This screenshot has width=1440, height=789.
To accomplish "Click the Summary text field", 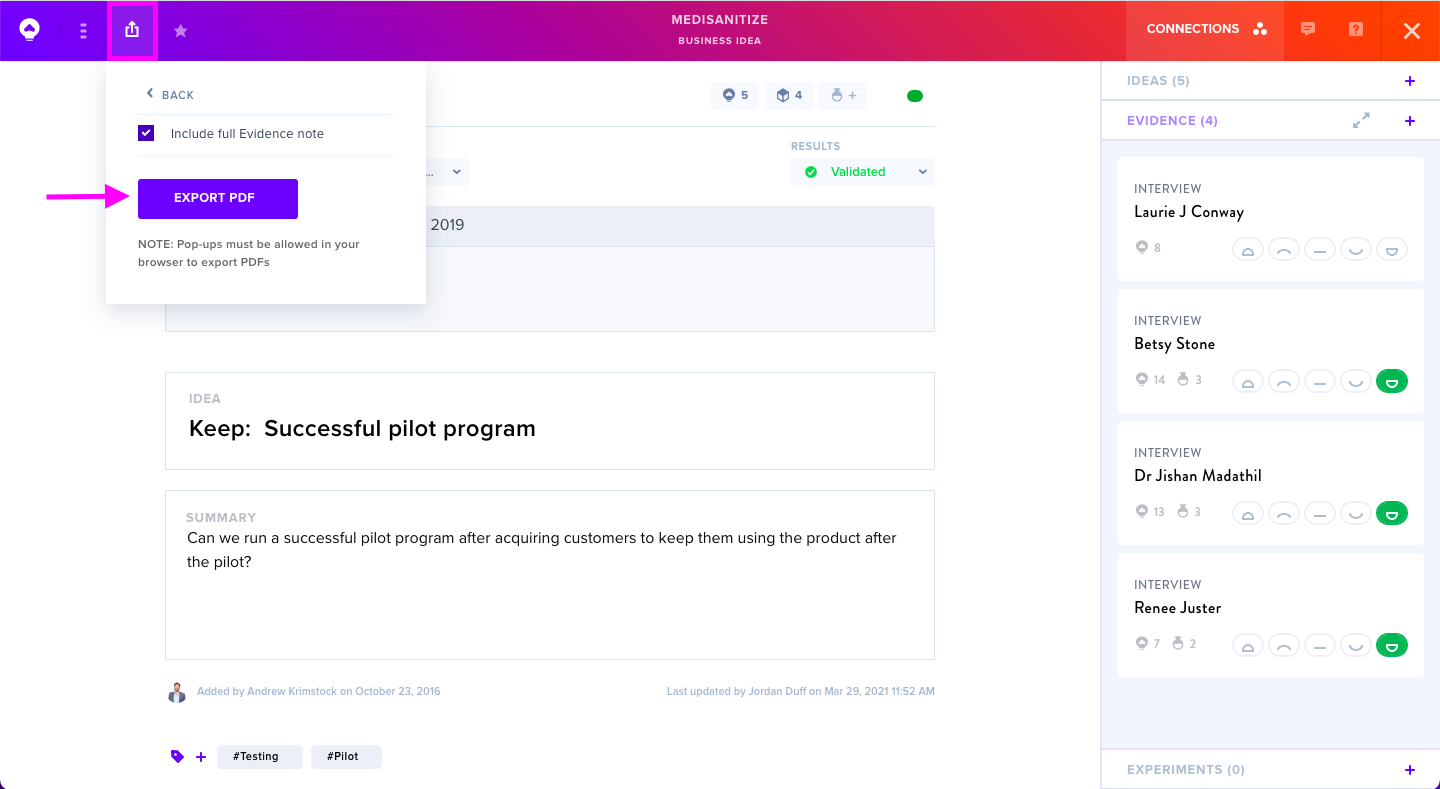I will (x=550, y=574).
